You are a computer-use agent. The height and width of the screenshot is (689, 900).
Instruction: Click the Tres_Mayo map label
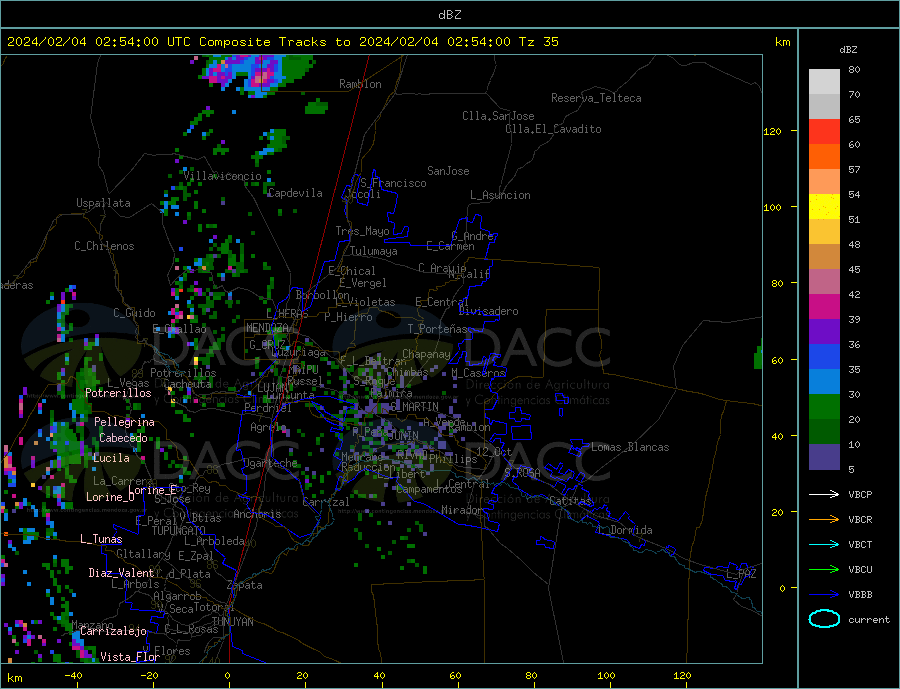click(x=363, y=231)
